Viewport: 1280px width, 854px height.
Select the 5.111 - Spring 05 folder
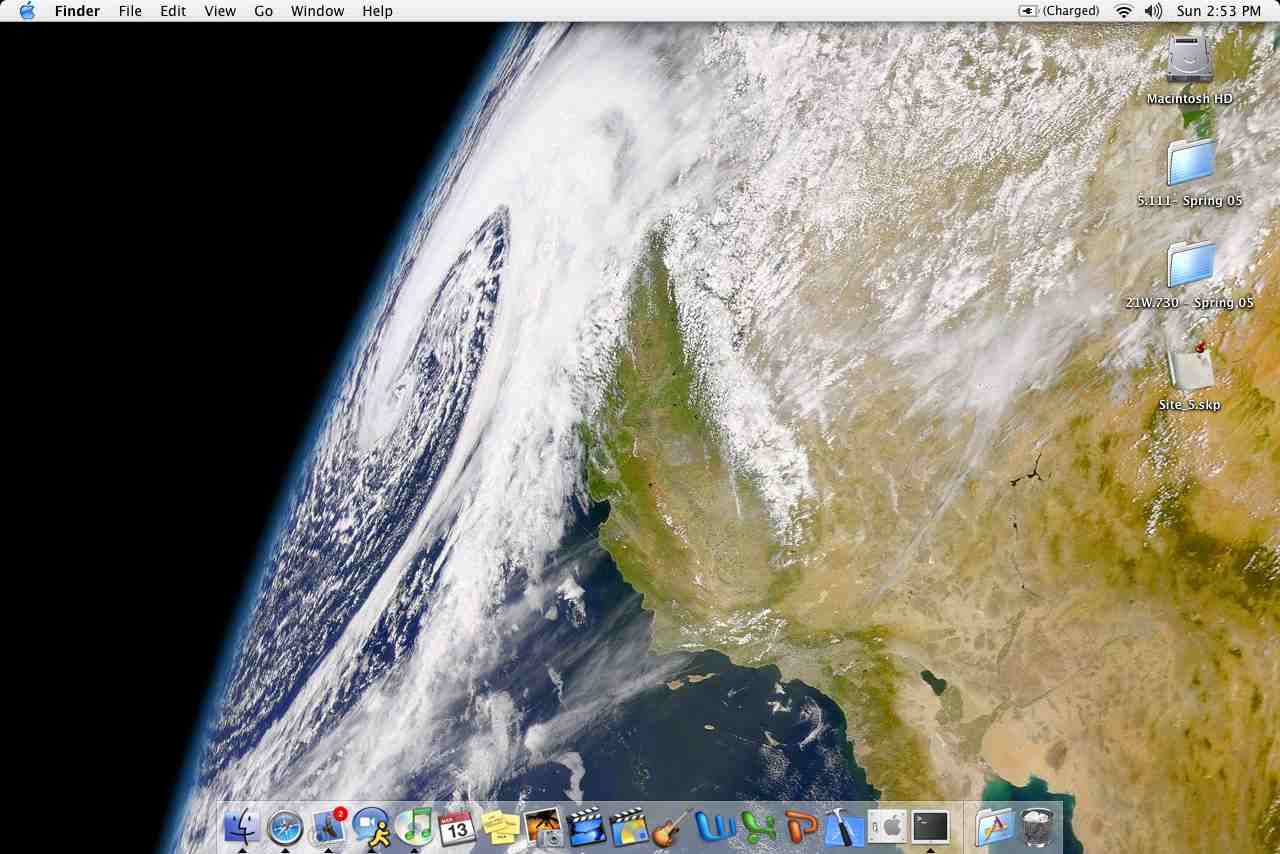point(1190,162)
